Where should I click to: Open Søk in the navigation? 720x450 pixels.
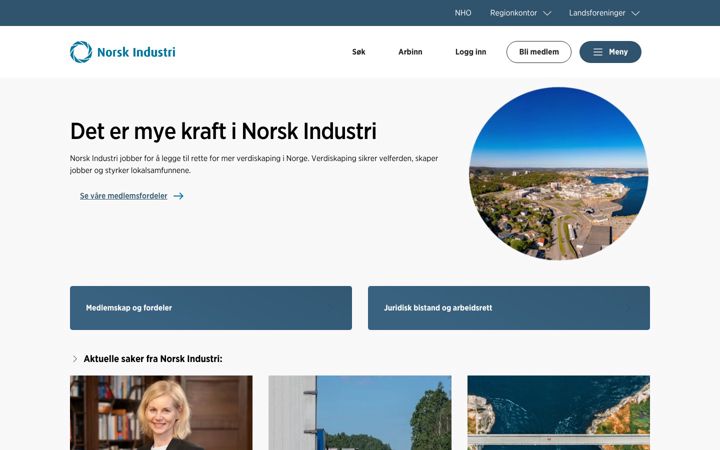pyautogui.click(x=359, y=52)
